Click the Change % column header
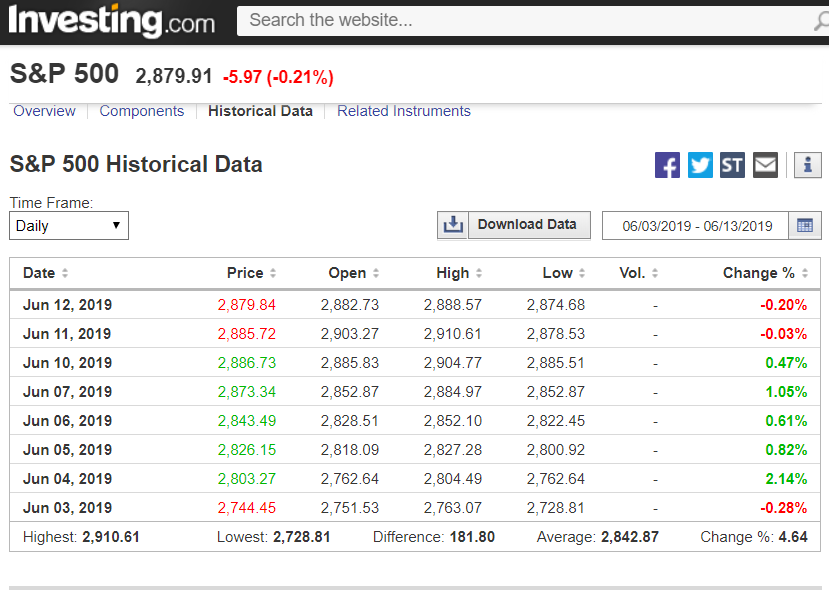The width and height of the screenshot is (829, 601). coord(759,273)
